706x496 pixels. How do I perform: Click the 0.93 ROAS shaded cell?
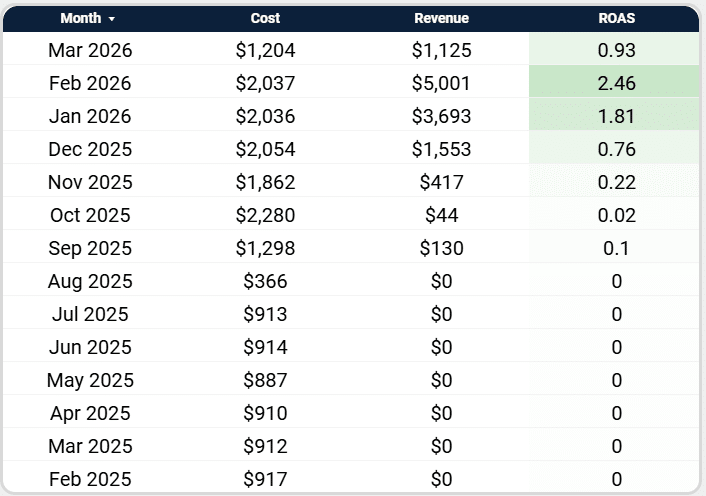coord(616,50)
